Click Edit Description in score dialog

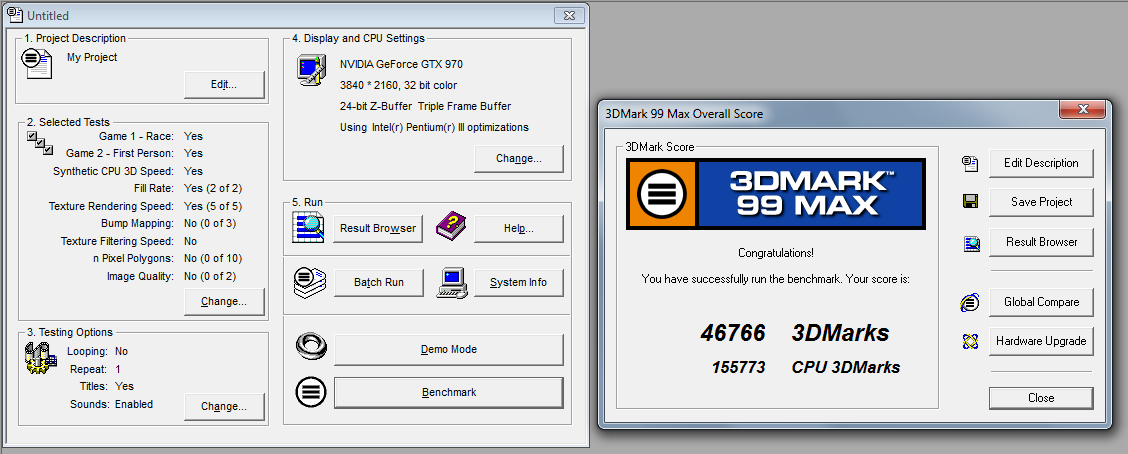point(1041,163)
